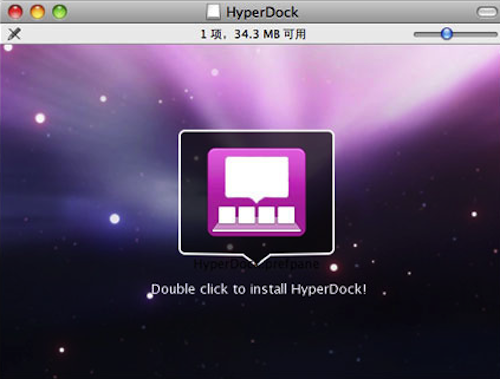Click the HyperDock window title text
Viewport: 500px width, 379px height.
click(x=262, y=13)
